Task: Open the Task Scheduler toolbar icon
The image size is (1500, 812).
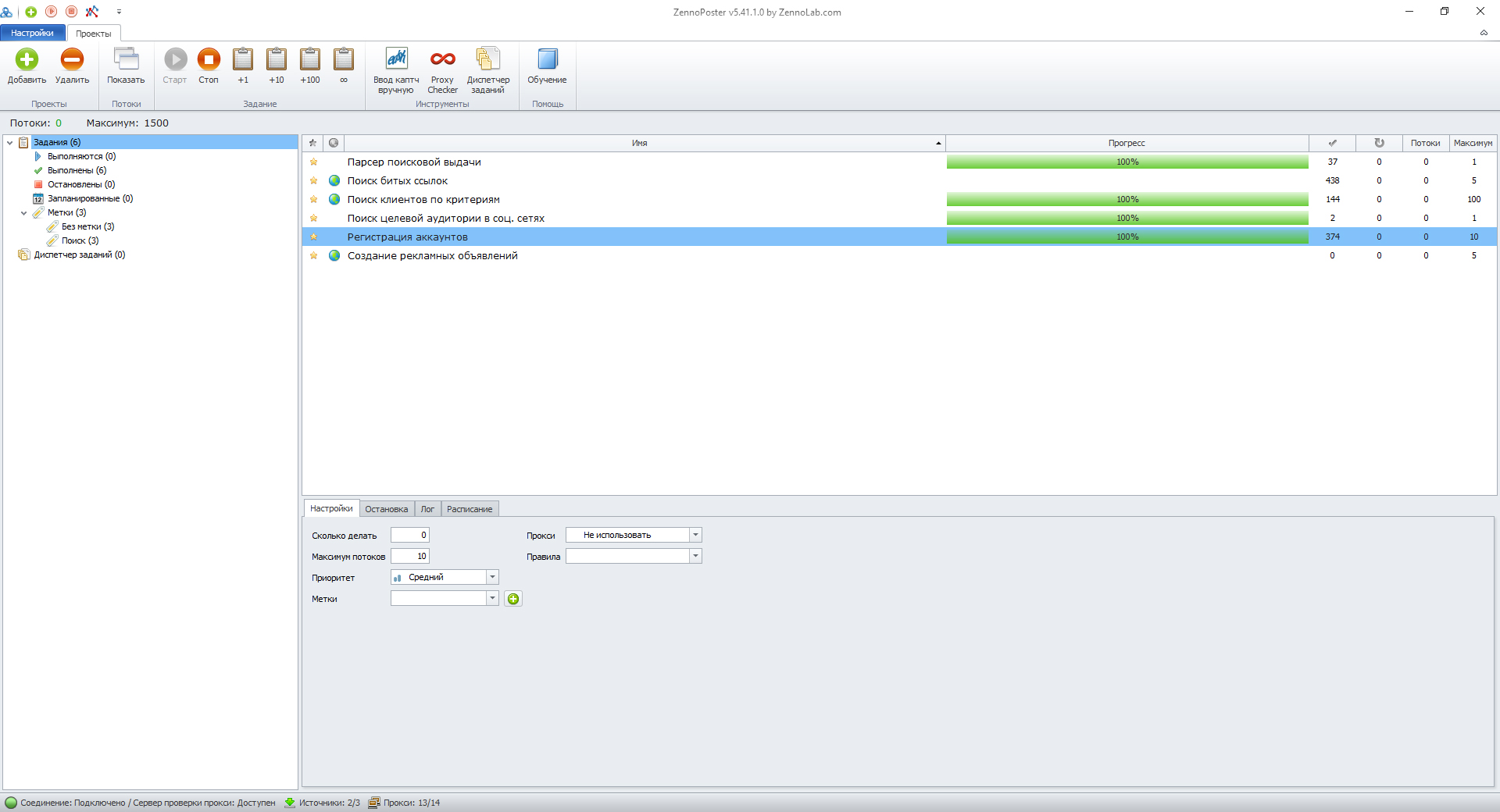Action: 487,60
